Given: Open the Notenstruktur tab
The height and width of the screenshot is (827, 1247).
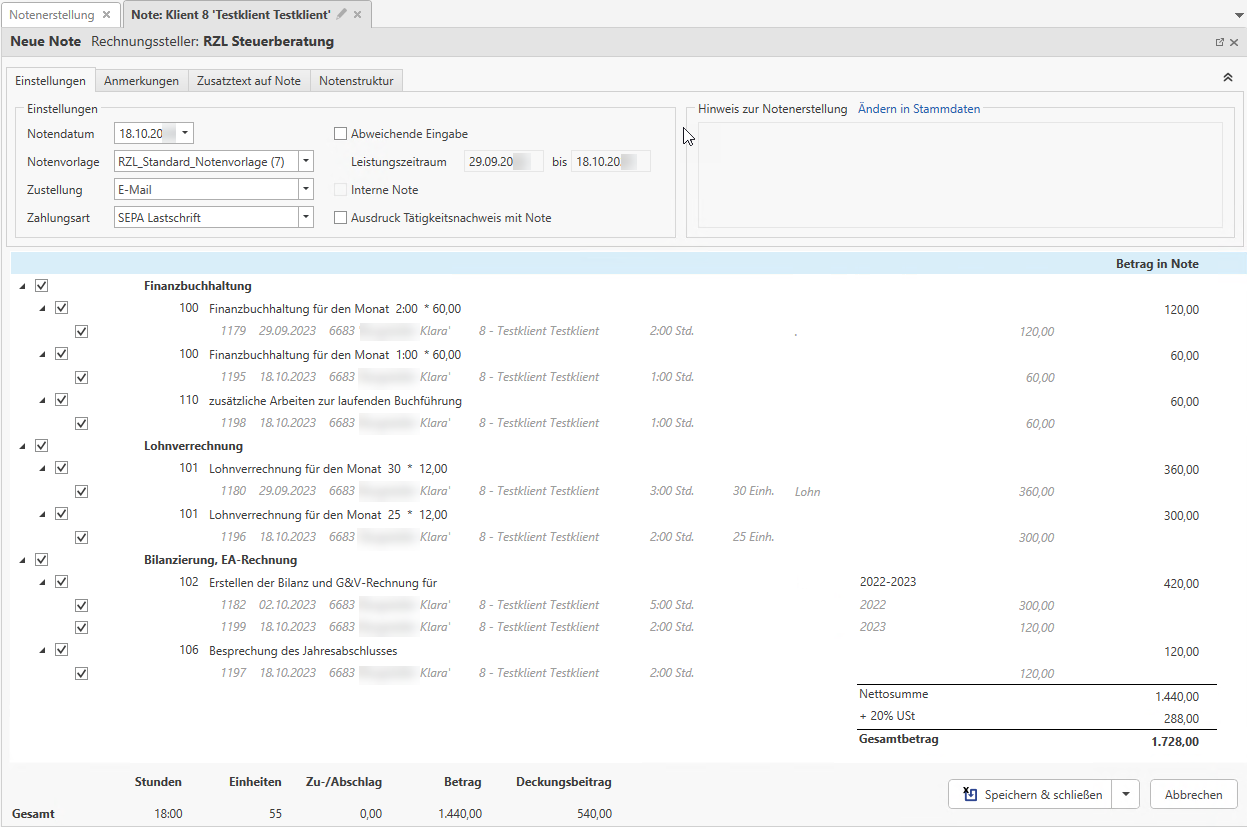Looking at the screenshot, I should 356,81.
